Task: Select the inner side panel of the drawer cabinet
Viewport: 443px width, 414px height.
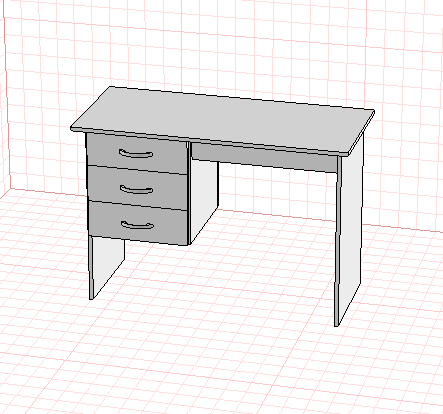Action: pyautogui.click(x=204, y=200)
